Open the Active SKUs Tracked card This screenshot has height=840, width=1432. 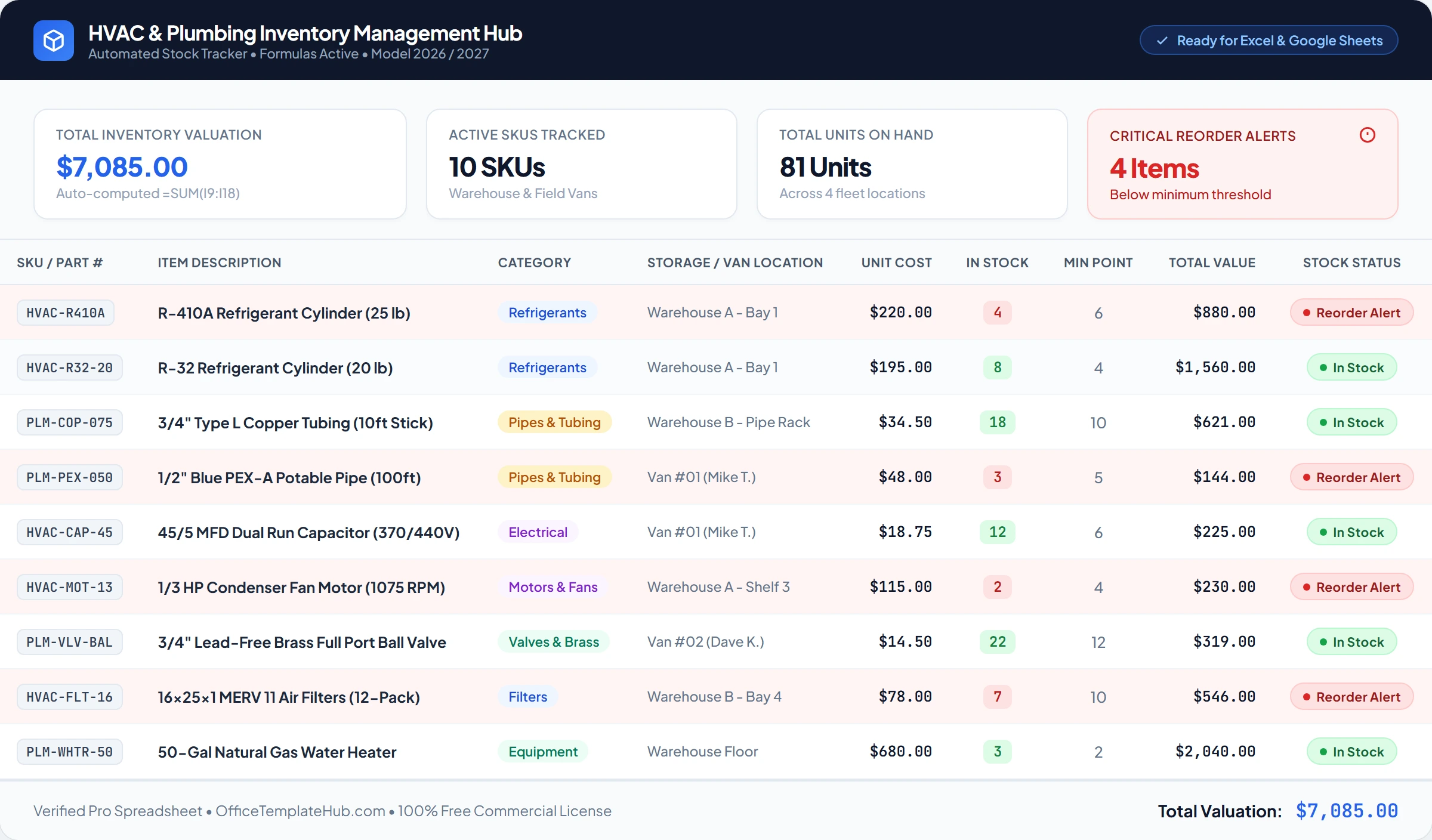pos(582,164)
